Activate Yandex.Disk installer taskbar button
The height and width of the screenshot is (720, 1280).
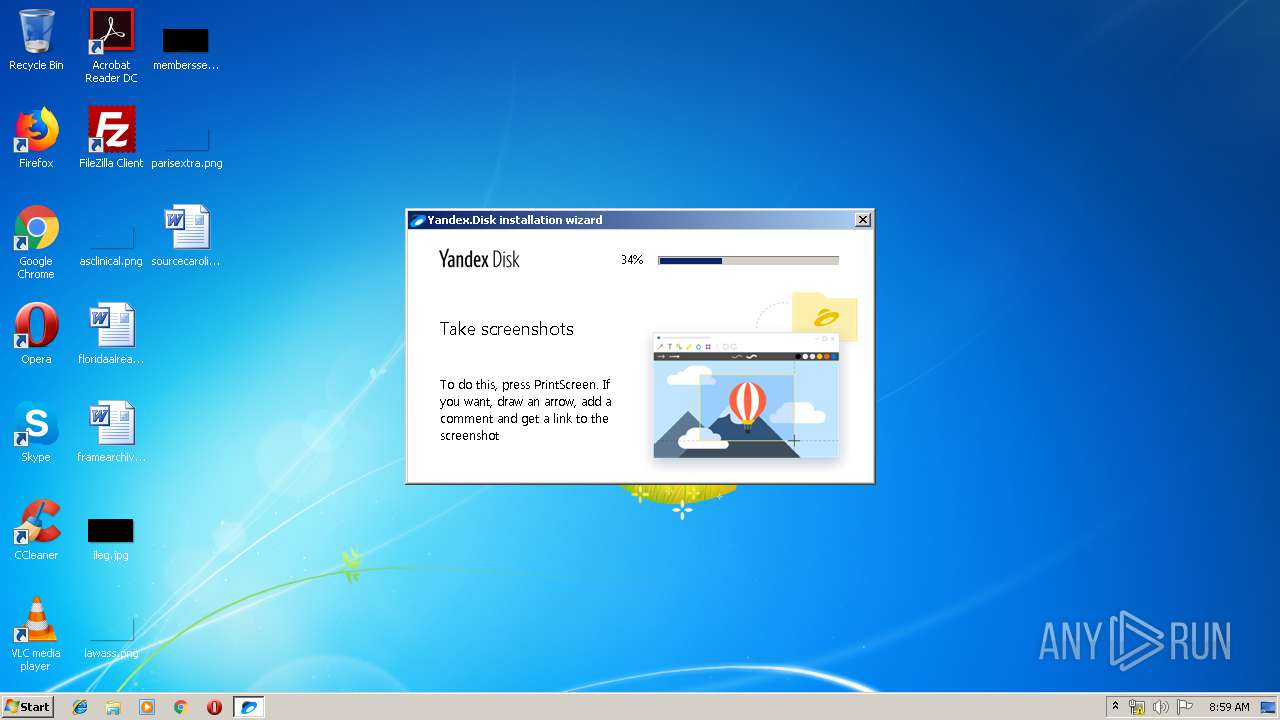click(249, 707)
